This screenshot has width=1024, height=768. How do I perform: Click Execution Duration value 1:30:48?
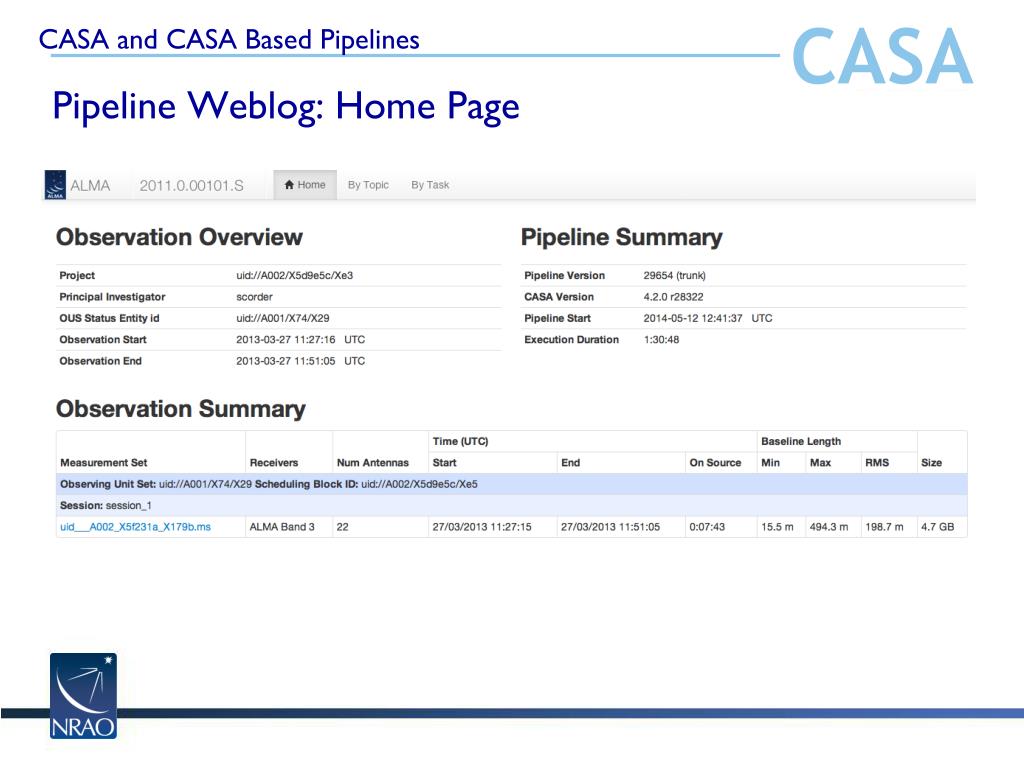pos(661,340)
